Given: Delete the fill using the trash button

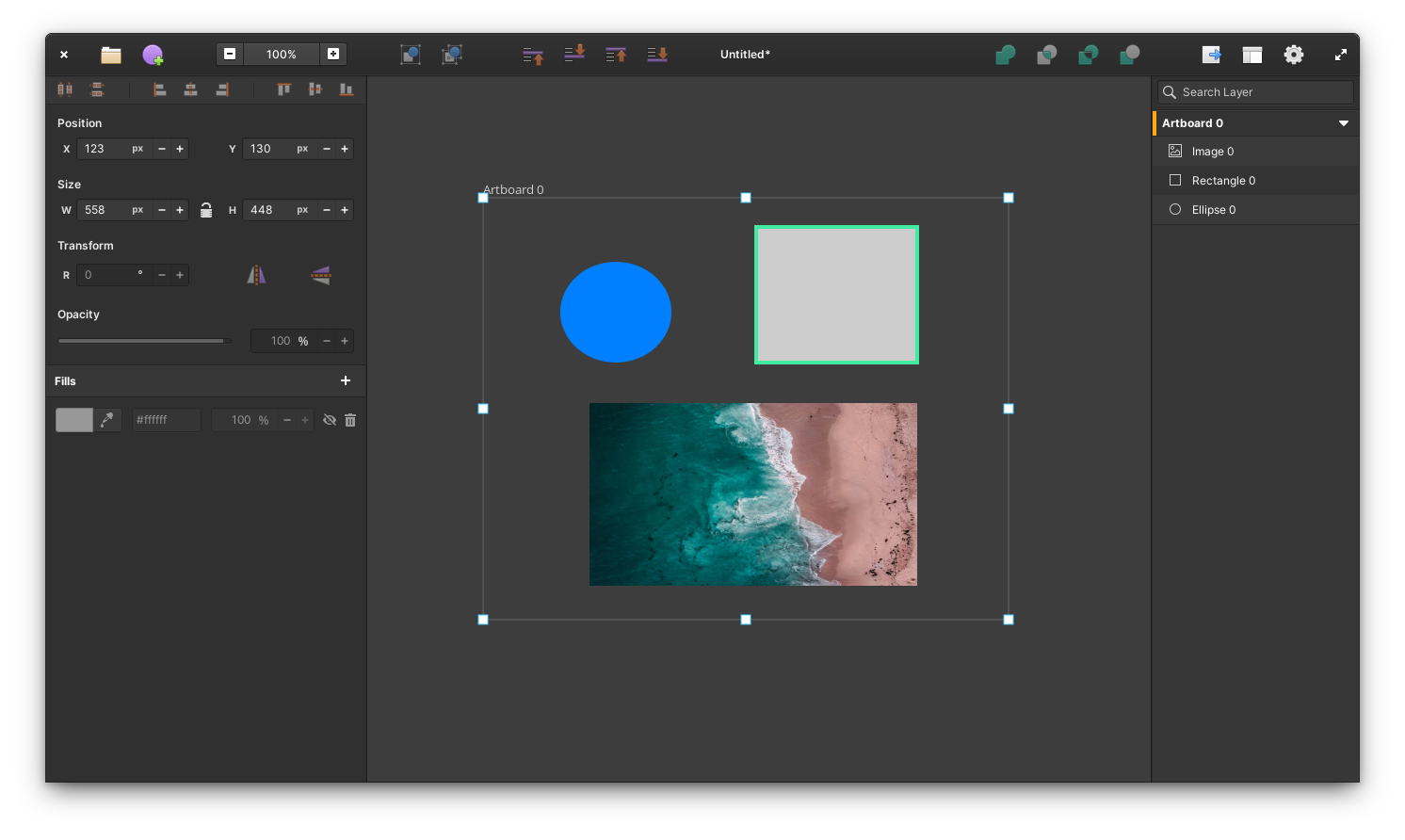Looking at the screenshot, I should (350, 420).
